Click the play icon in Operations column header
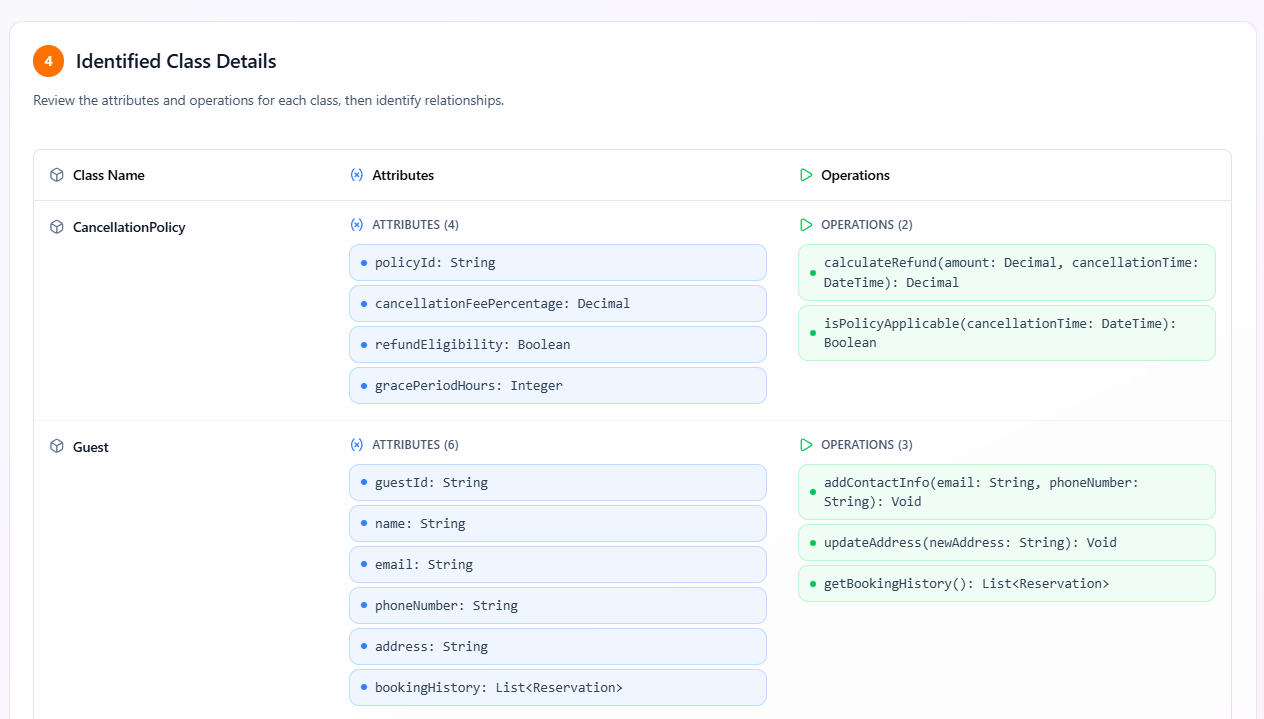Screen dimensions: 1264x719 [806, 175]
